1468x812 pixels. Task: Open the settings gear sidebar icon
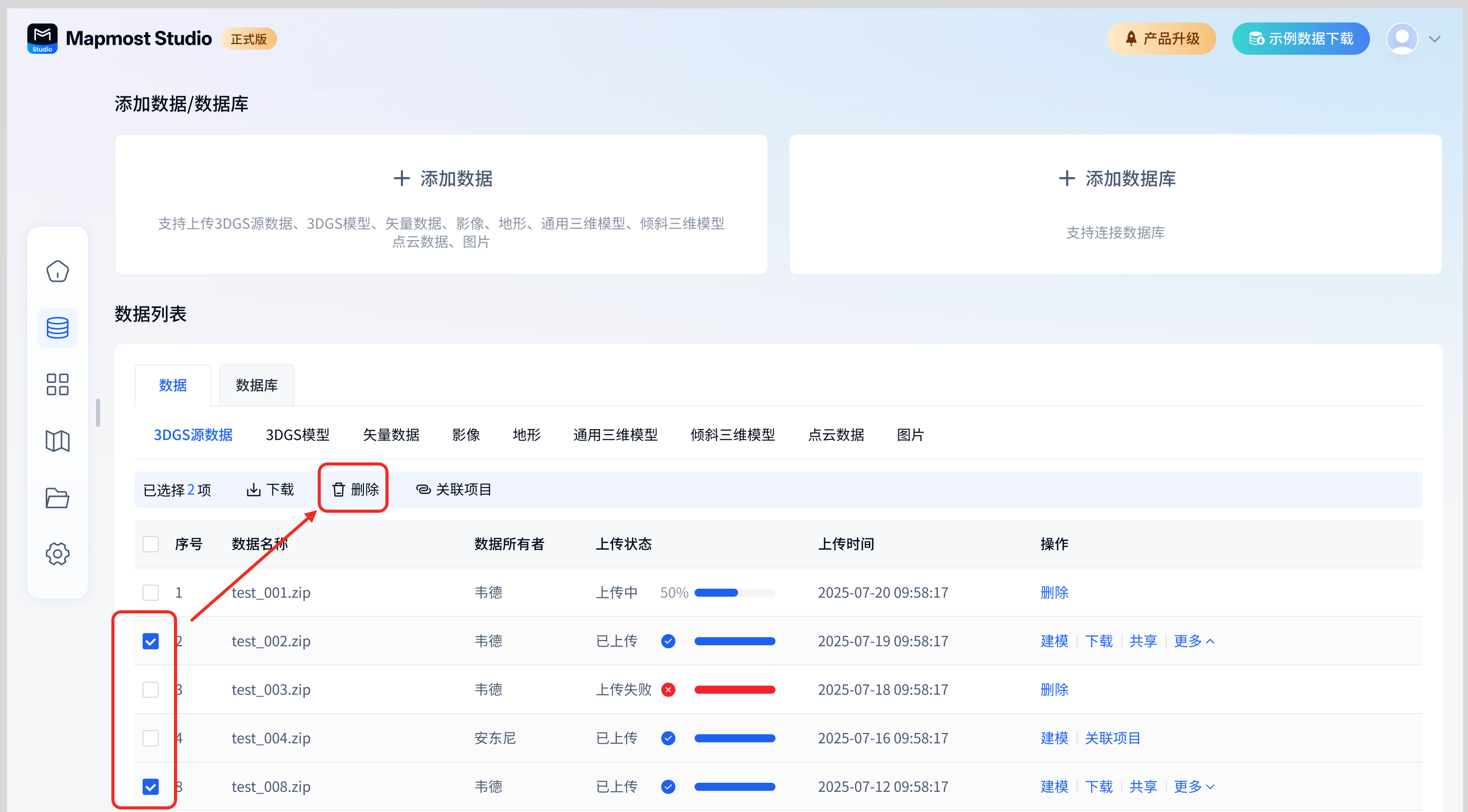coord(57,554)
